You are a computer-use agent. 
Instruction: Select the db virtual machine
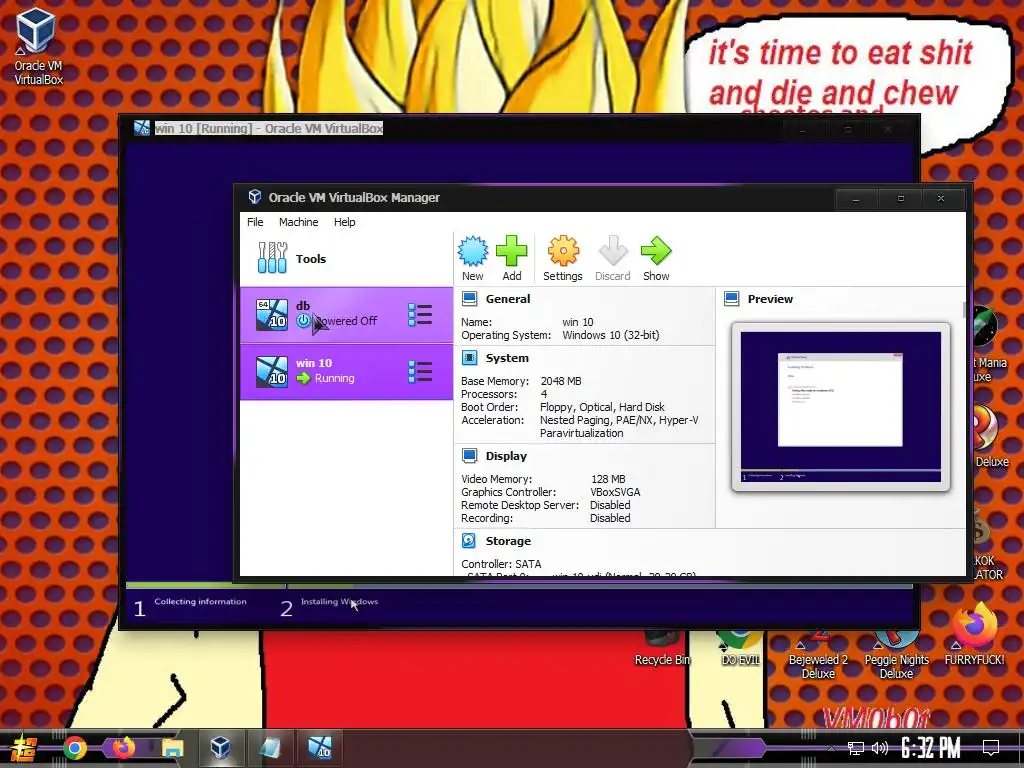(346, 315)
